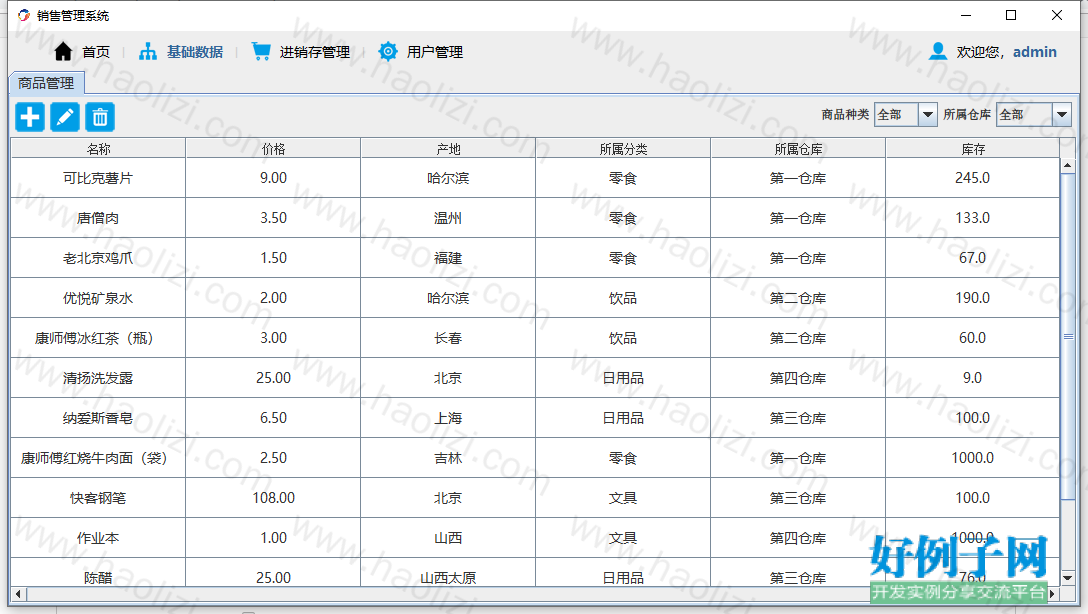
Task: Minimize the 销售管理系统 window
Action: pyautogui.click(x=966, y=15)
